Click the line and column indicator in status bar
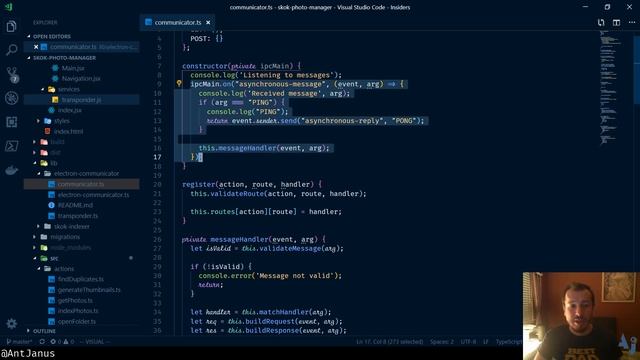Screen dimensions: 640x360 [389, 342]
